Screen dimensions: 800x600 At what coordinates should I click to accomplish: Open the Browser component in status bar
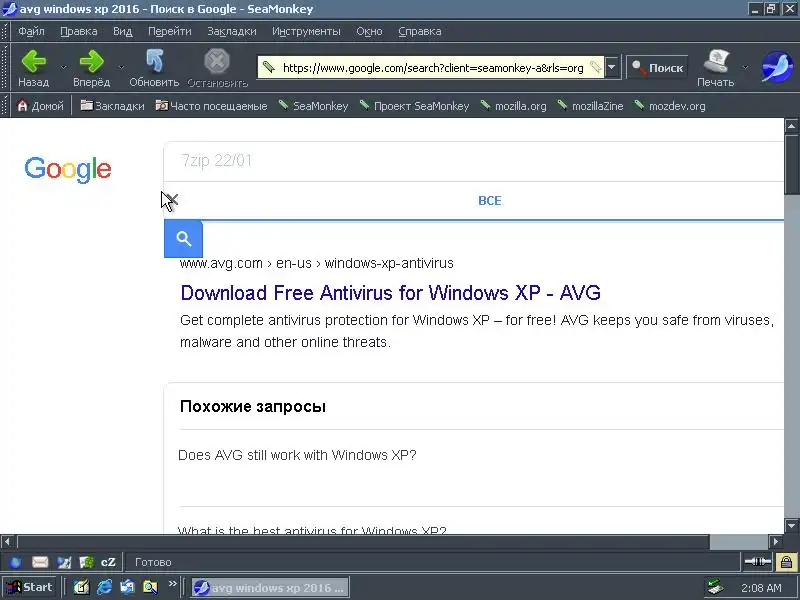tap(16, 562)
